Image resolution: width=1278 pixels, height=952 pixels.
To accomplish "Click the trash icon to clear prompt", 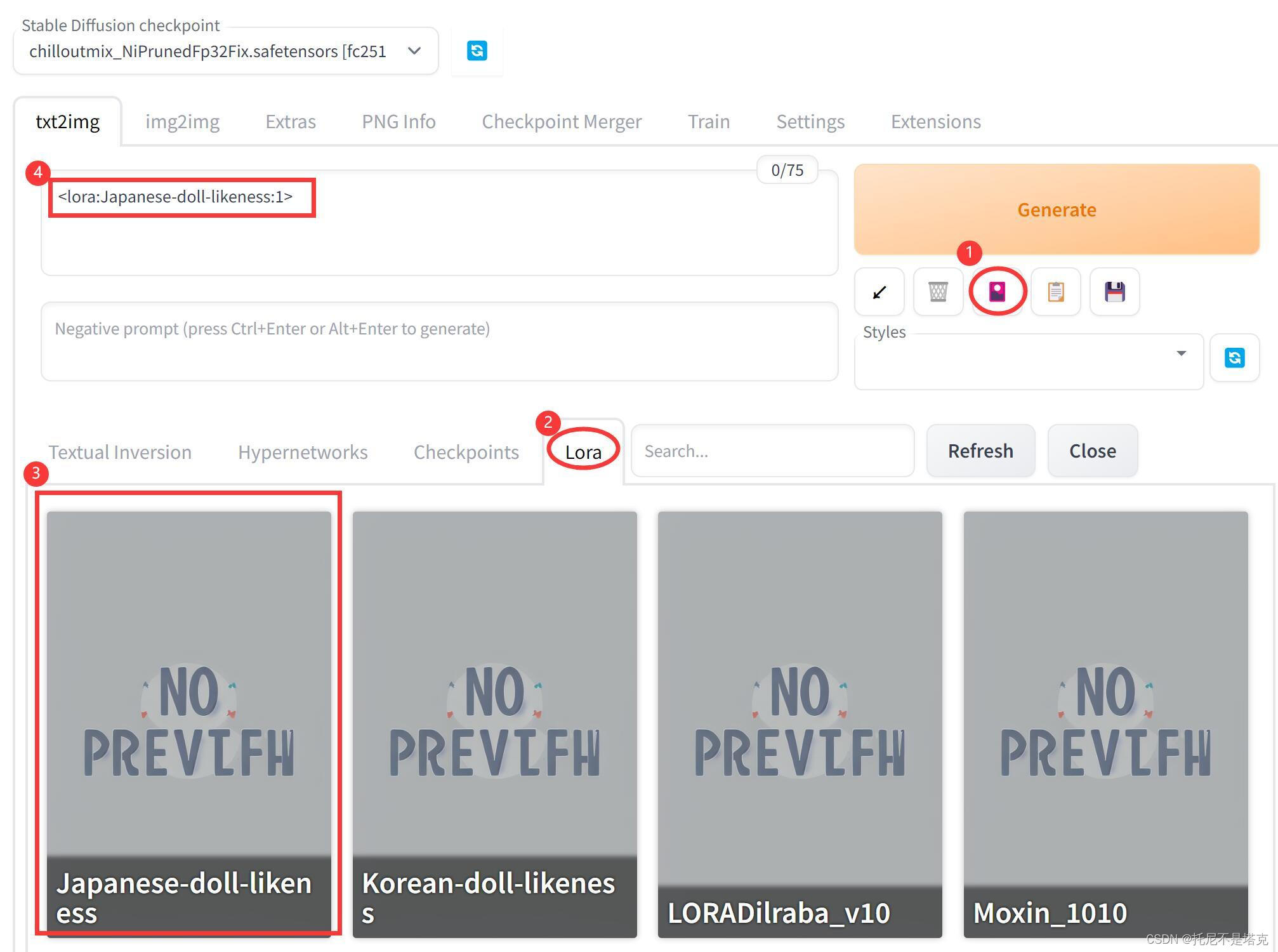I will click(x=938, y=292).
